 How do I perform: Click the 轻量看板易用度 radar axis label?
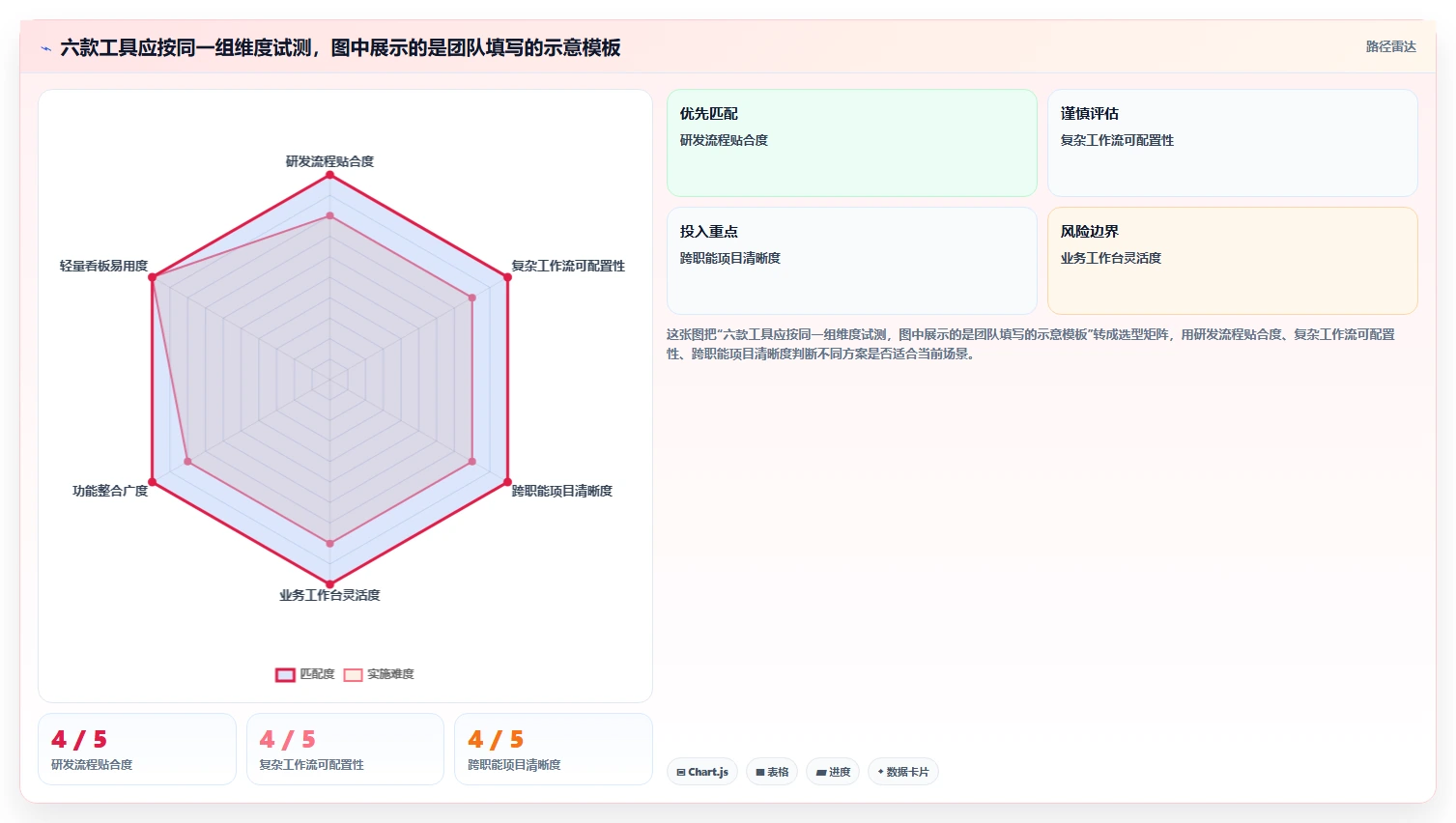(x=103, y=266)
